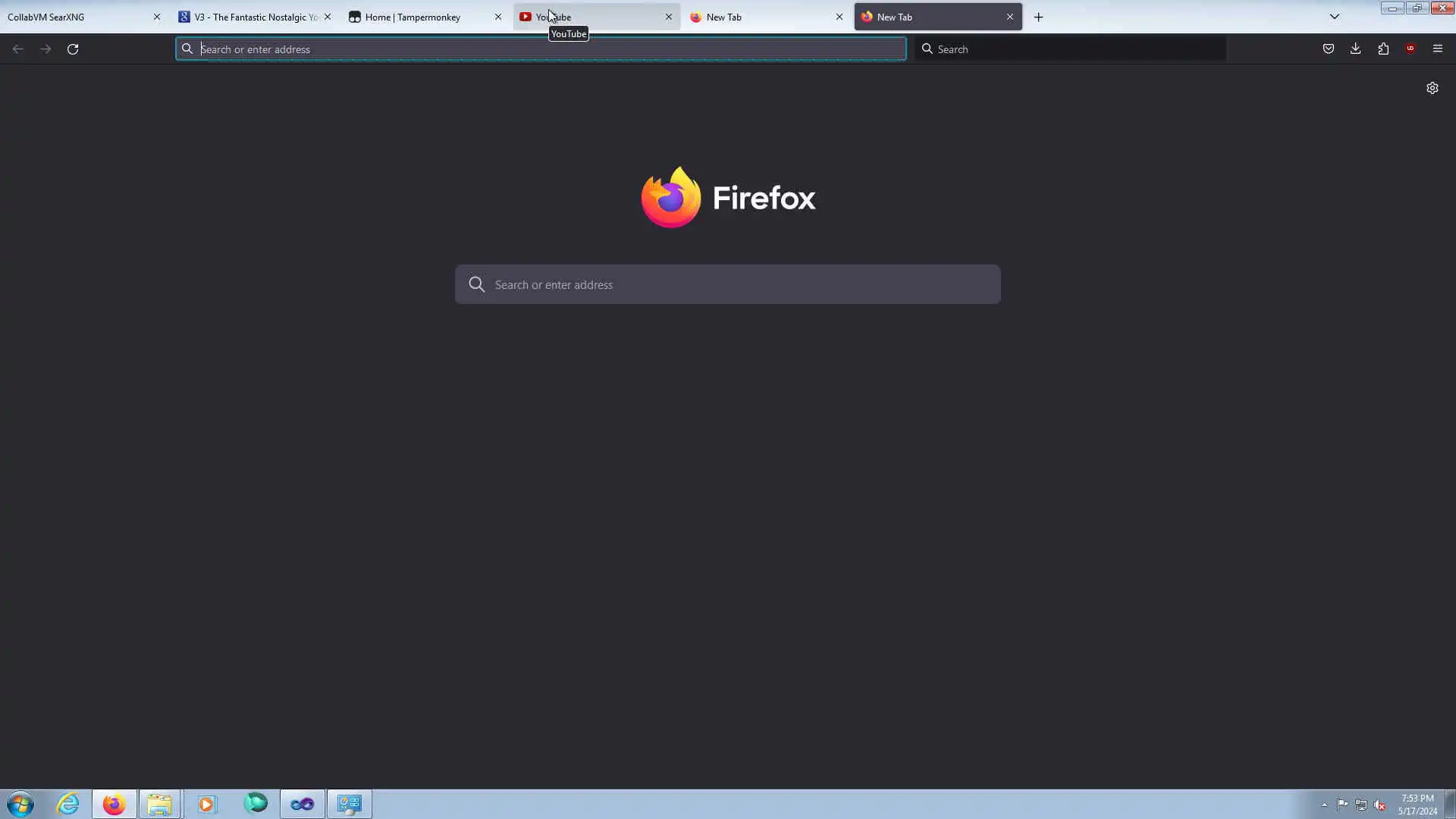
Task: Click the uBlock Origin extension icon
Action: coord(1410,49)
